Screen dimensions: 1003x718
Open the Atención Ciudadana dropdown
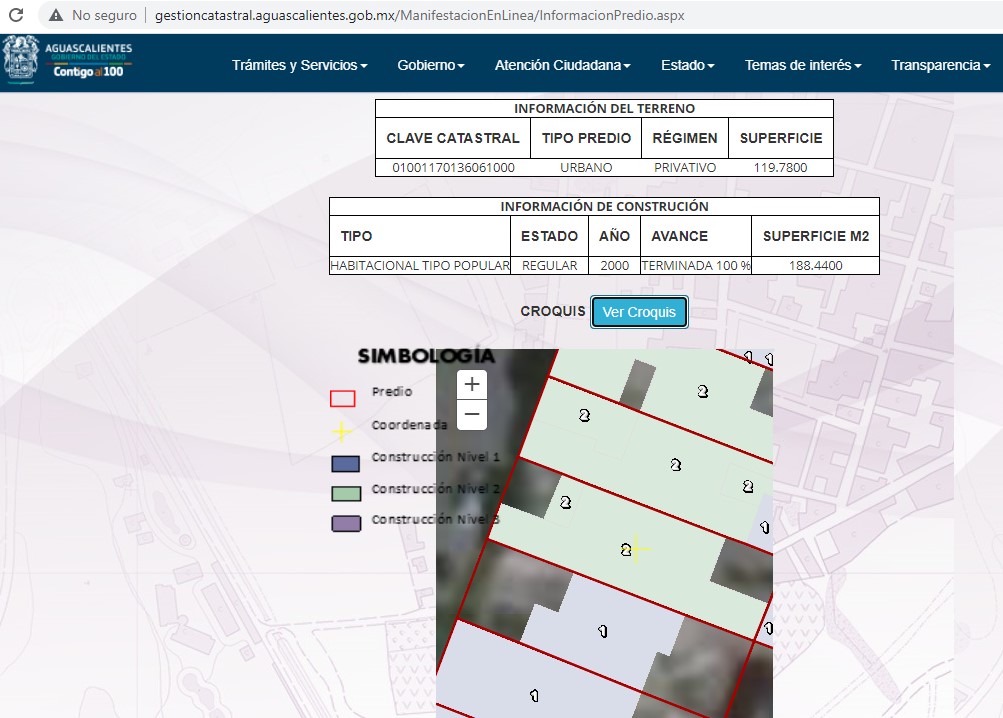tap(562, 65)
